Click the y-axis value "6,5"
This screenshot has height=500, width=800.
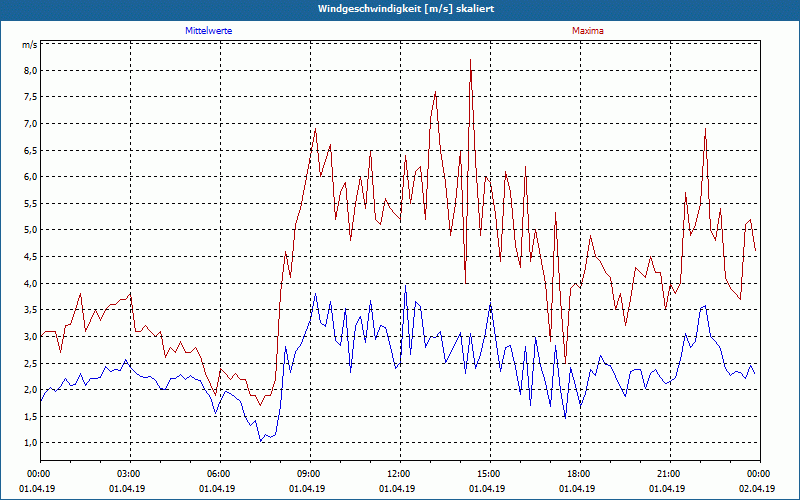32,151
